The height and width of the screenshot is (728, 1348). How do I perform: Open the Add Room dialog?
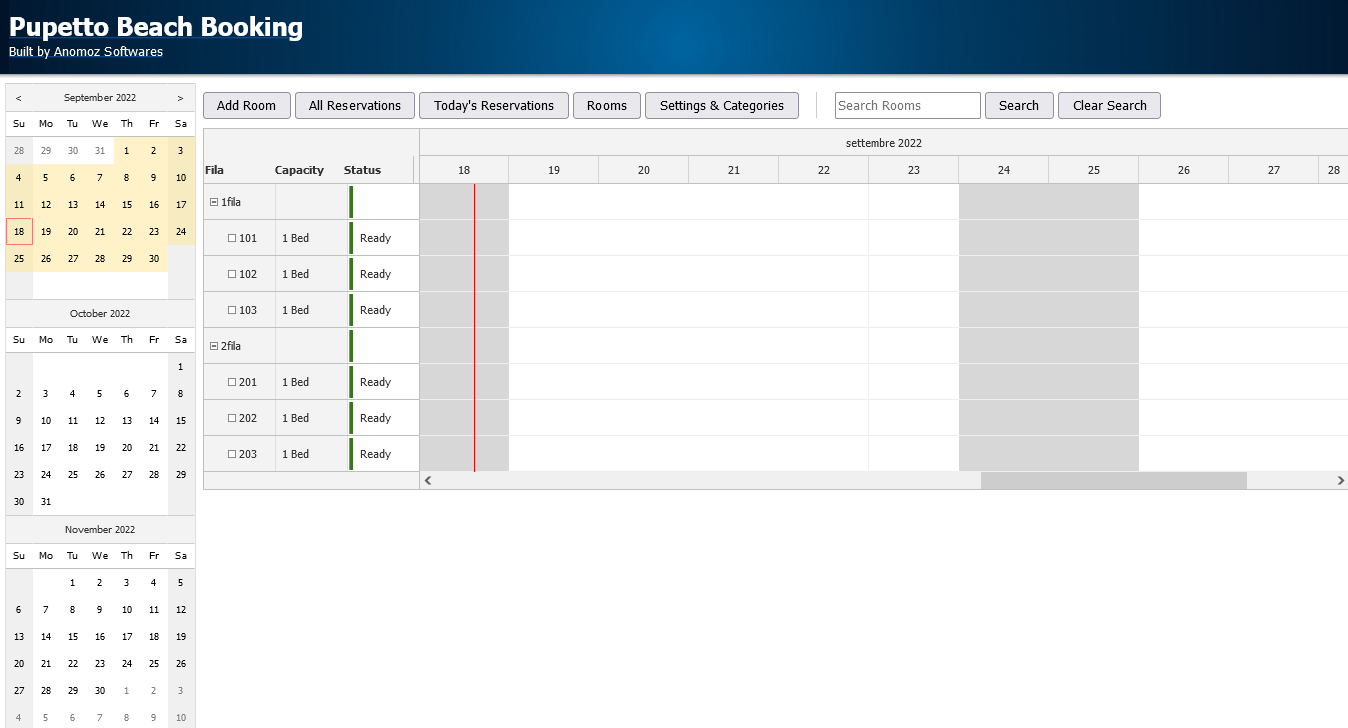click(x=246, y=105)
